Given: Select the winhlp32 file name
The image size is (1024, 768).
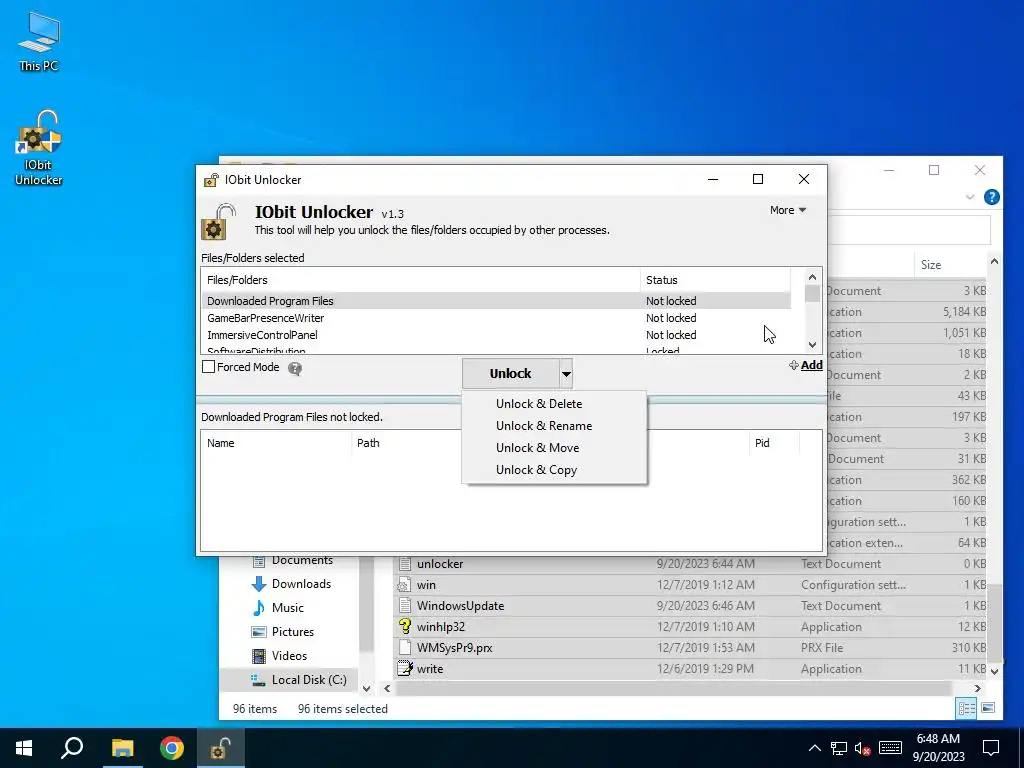Looking at the screenshot, I should pos(441,627).
